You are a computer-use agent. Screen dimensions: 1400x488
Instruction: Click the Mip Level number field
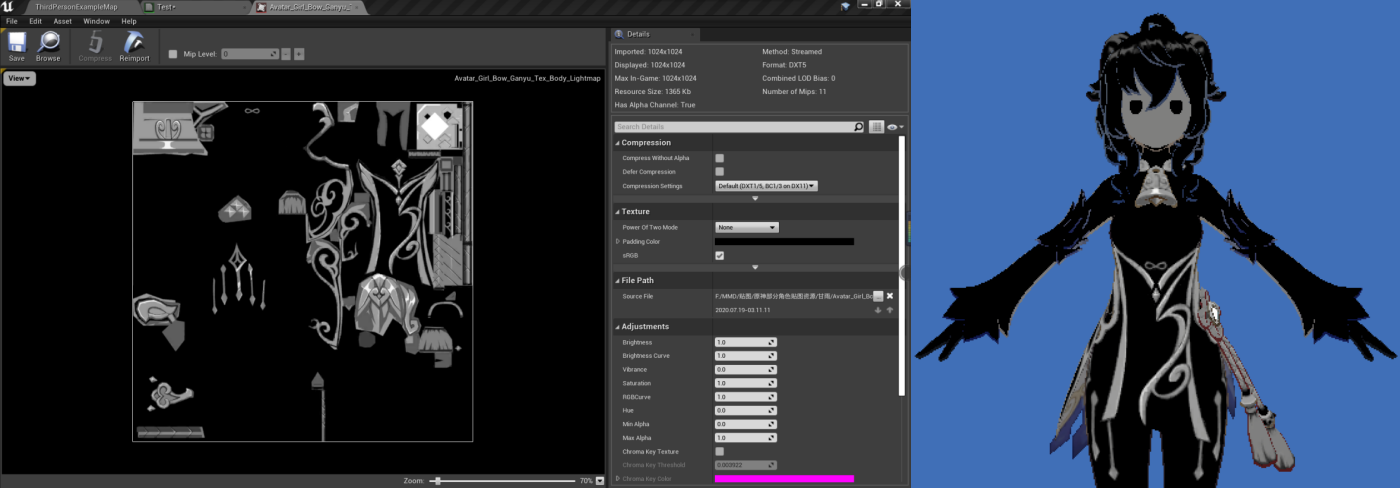[x=250, y=54]
